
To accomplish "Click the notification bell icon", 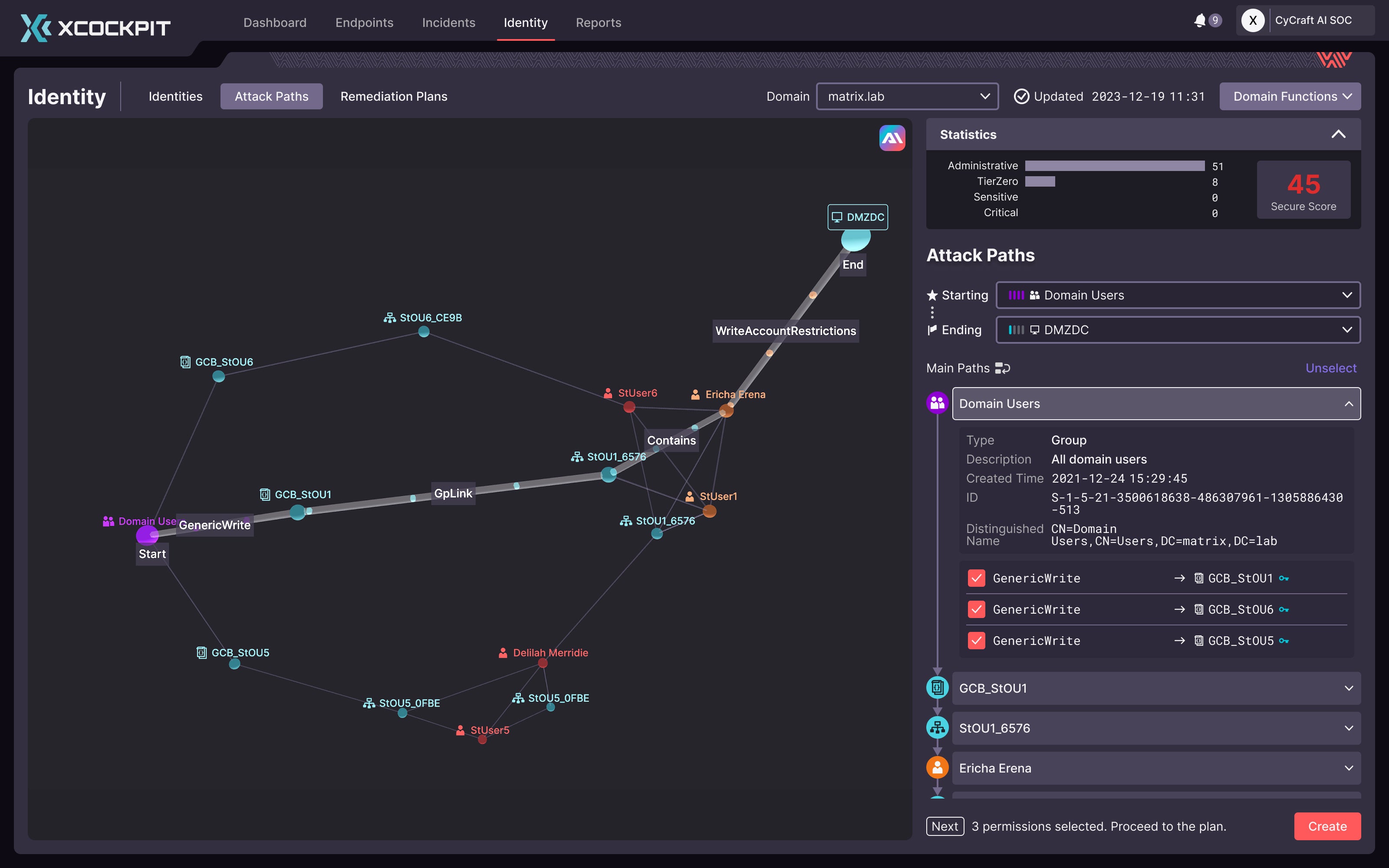I will [x=1200, y=21].
